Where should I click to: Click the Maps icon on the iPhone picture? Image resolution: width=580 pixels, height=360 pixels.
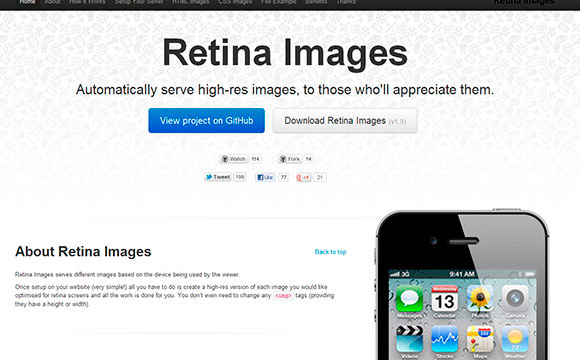[x=480, y=339]
